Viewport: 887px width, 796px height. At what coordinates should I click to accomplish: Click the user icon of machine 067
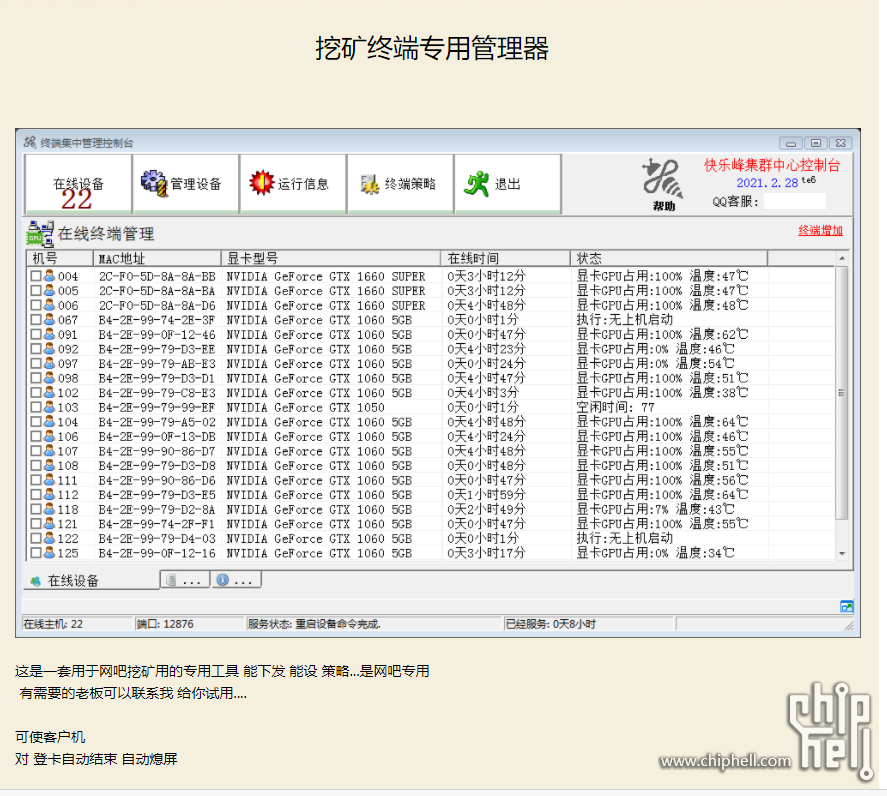(50, 320)
